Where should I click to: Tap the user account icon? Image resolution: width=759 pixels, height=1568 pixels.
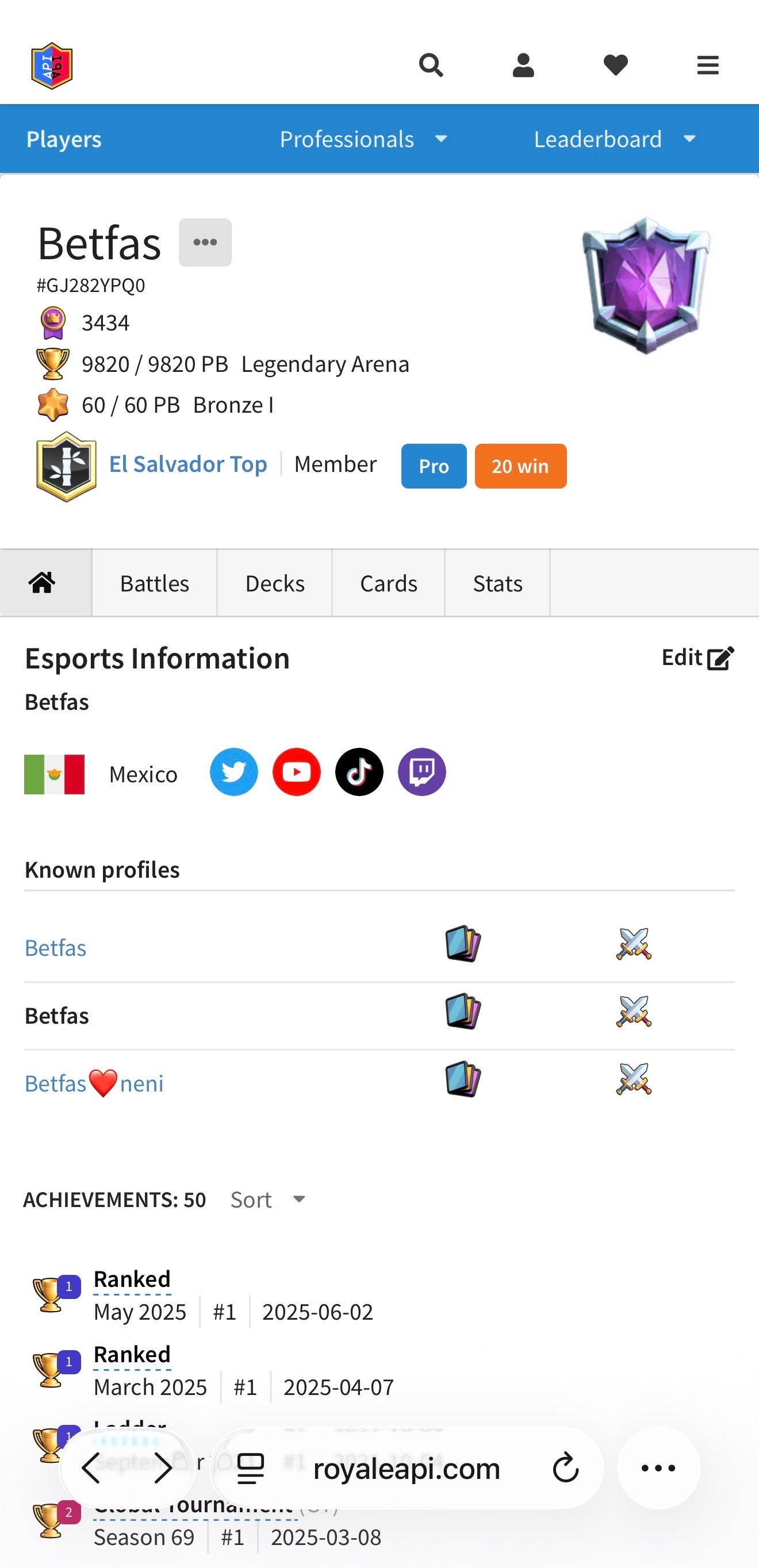click(523, 64)
